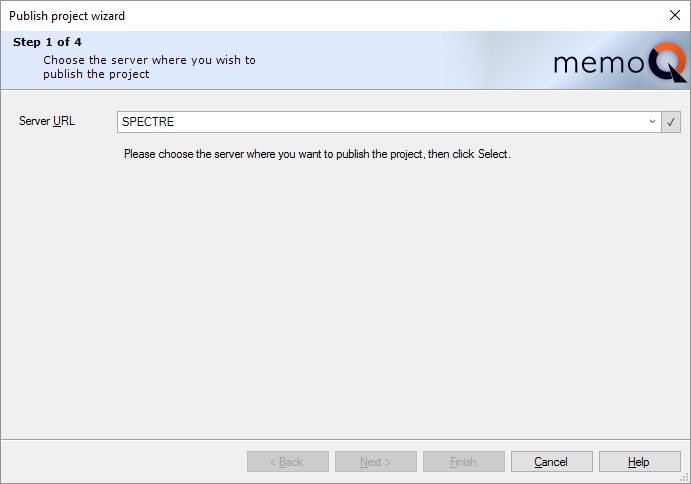This screenshot has width=691, height=484.
Task: Click the checkmark Select button beside Server URL
Action: (671, 122)
